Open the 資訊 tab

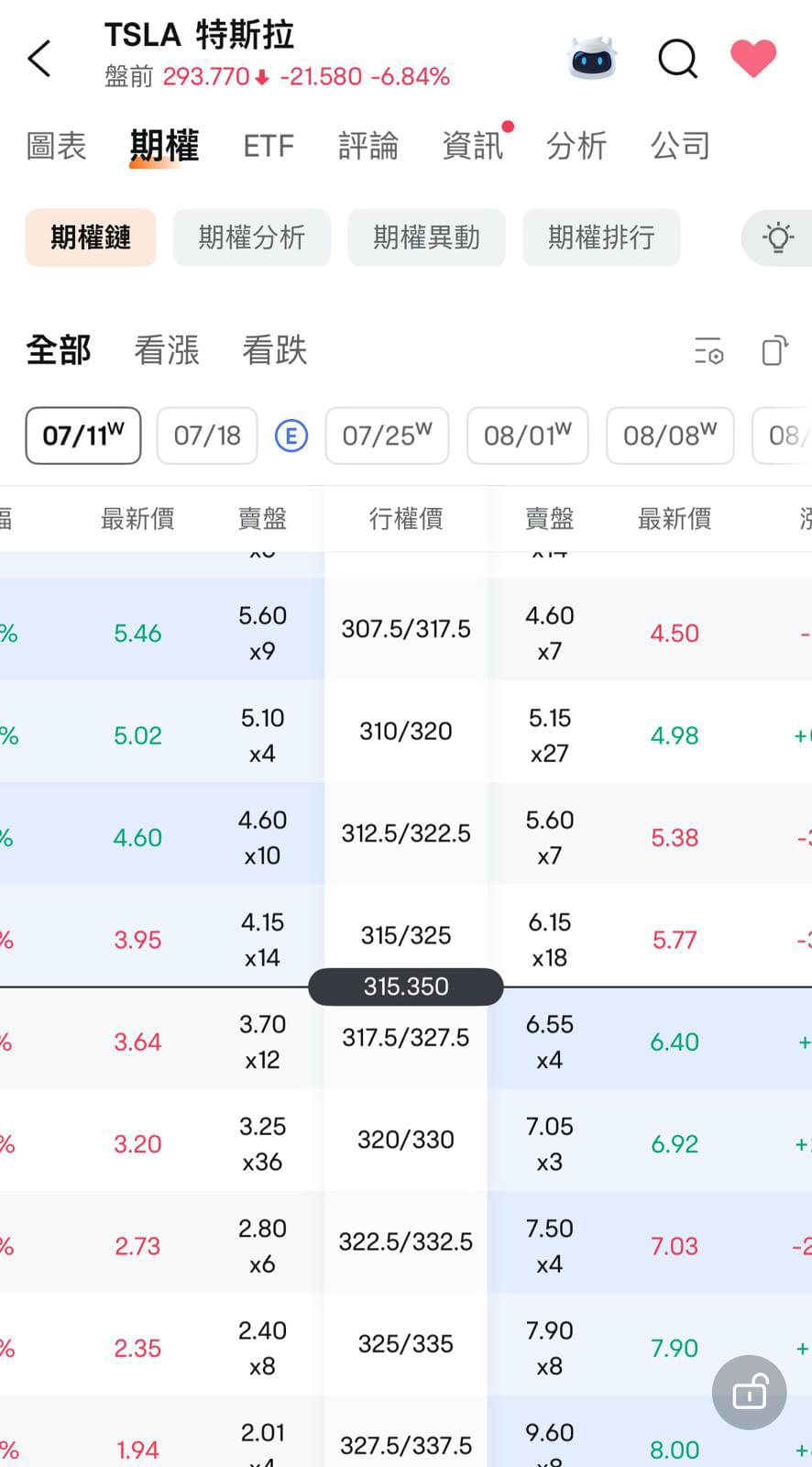coord(473,146)
